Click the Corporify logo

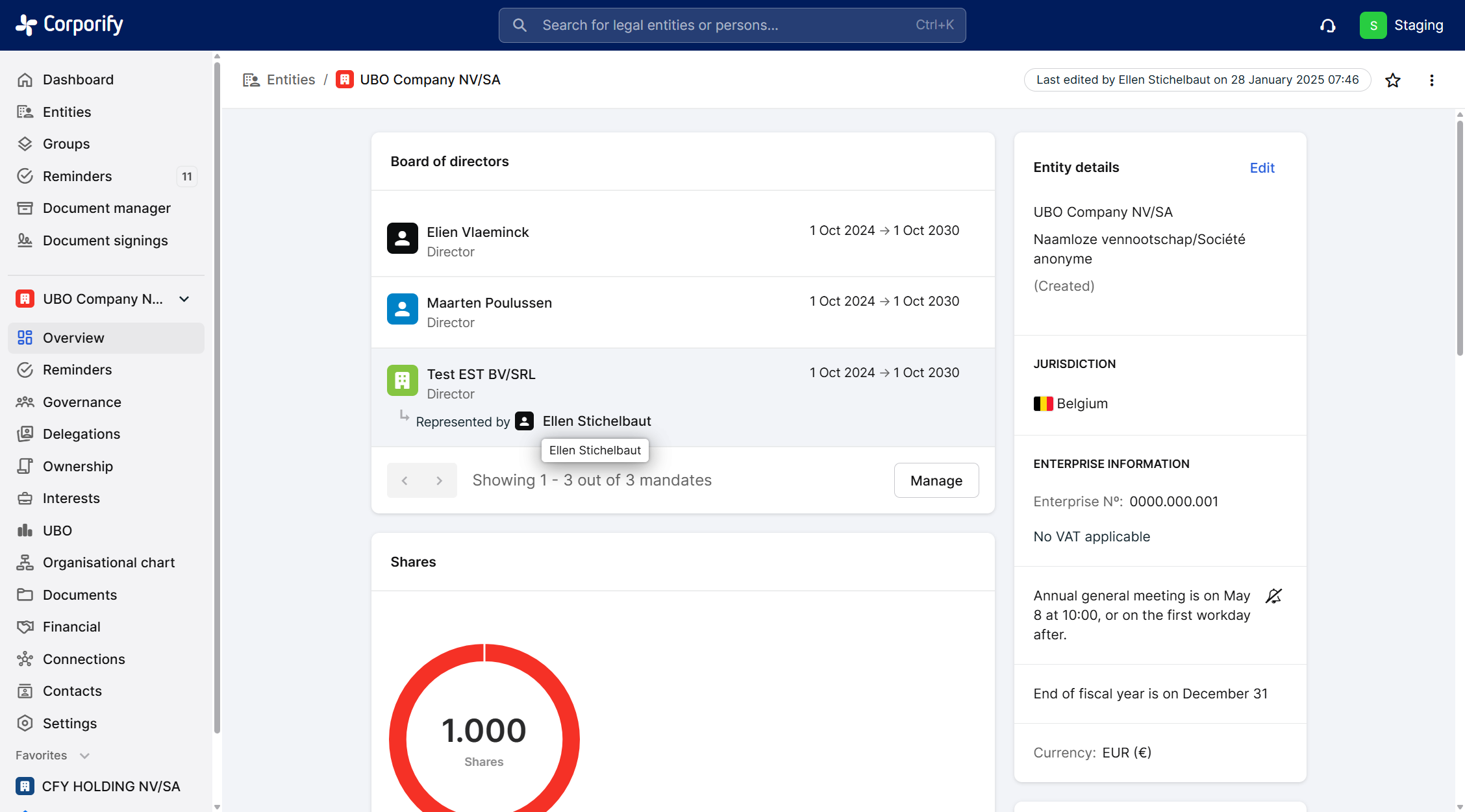point(69,25)
